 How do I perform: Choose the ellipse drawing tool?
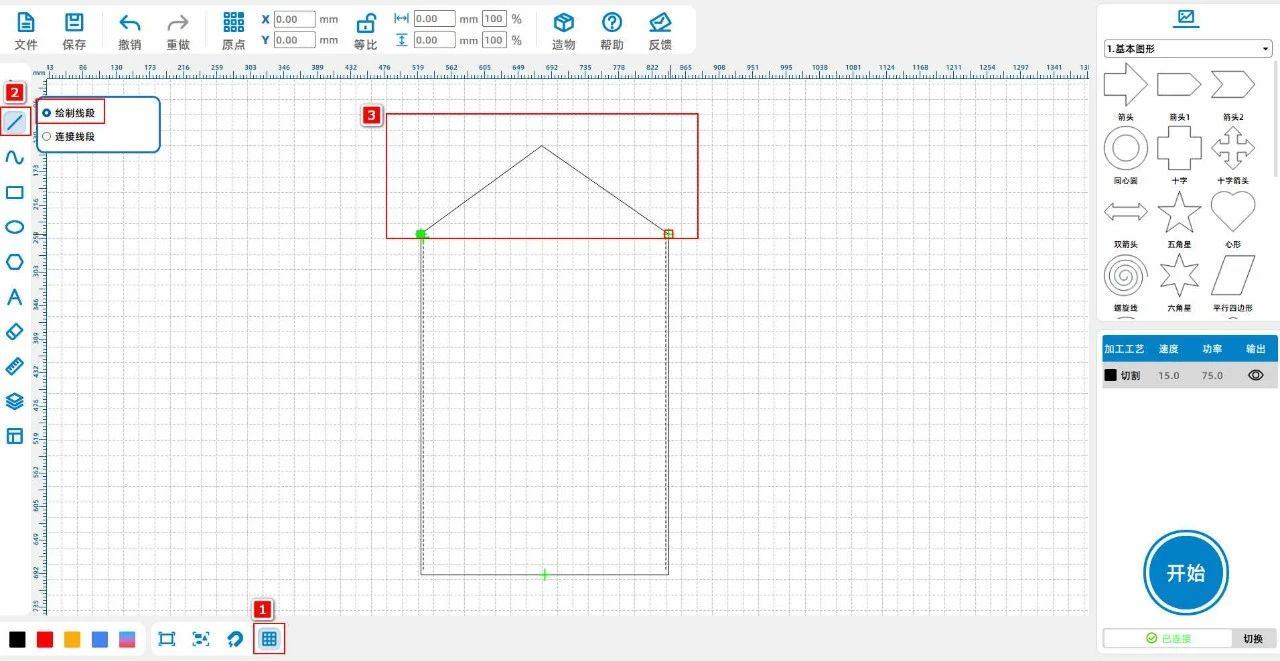click(x=15, y=227)
